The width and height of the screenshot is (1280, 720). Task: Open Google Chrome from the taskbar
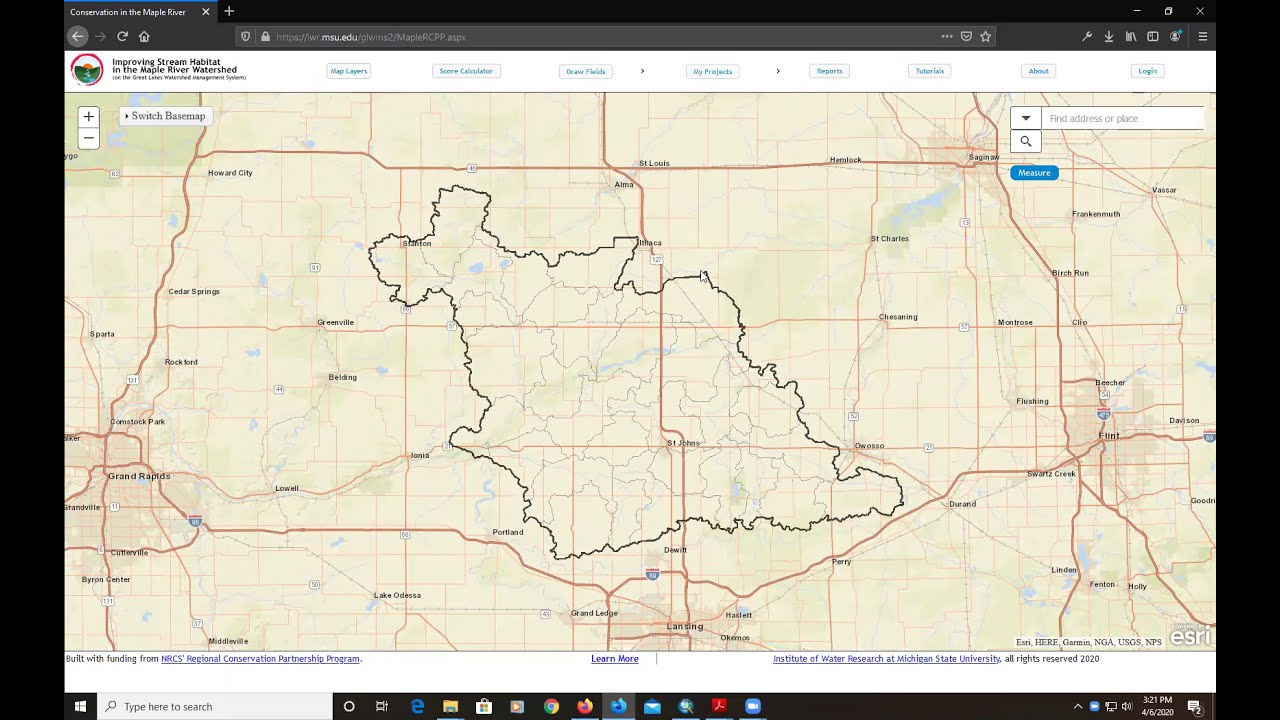click(x=551, y=706)
